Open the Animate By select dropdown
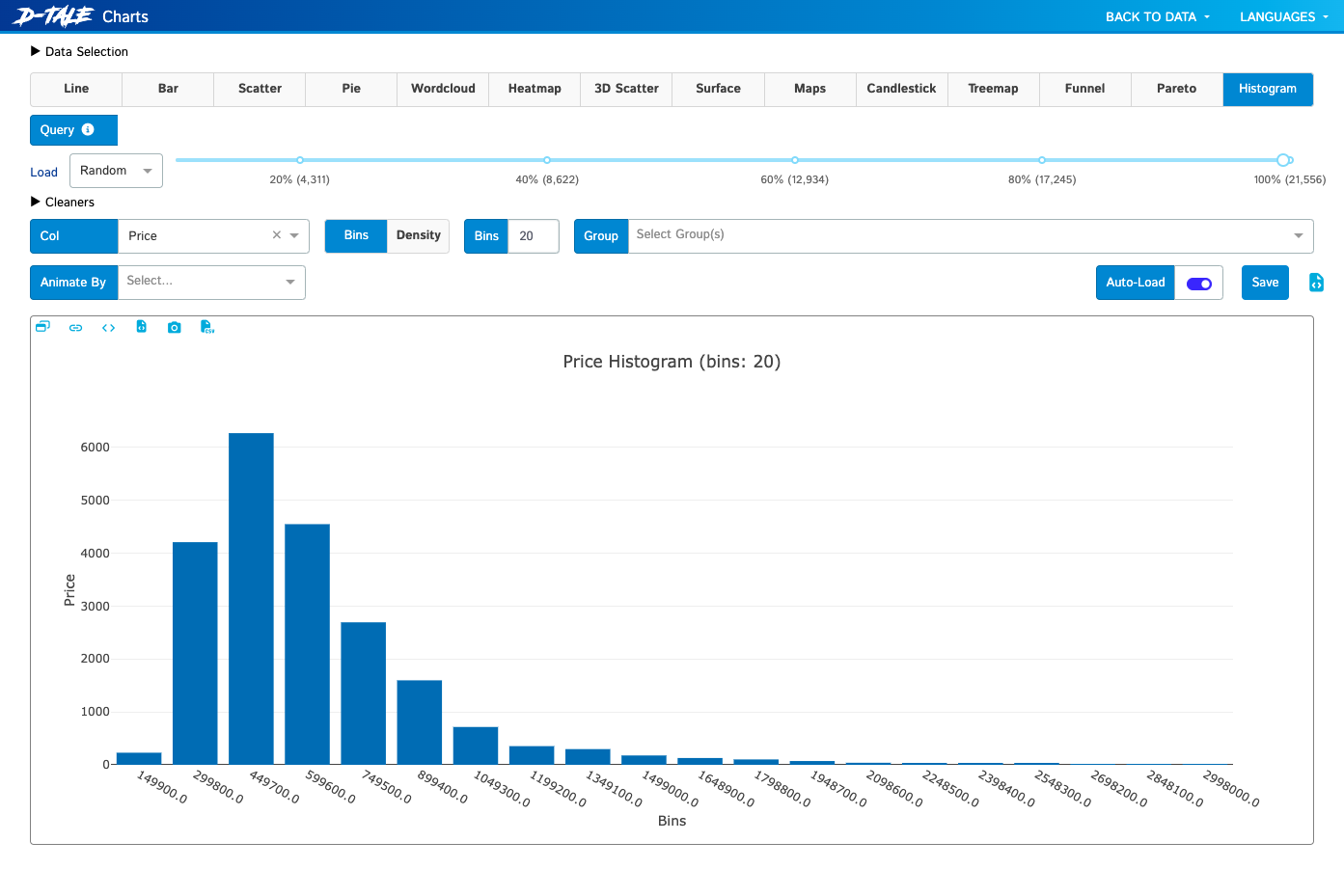Screen dimensions: 1344x896 (211, 282)
